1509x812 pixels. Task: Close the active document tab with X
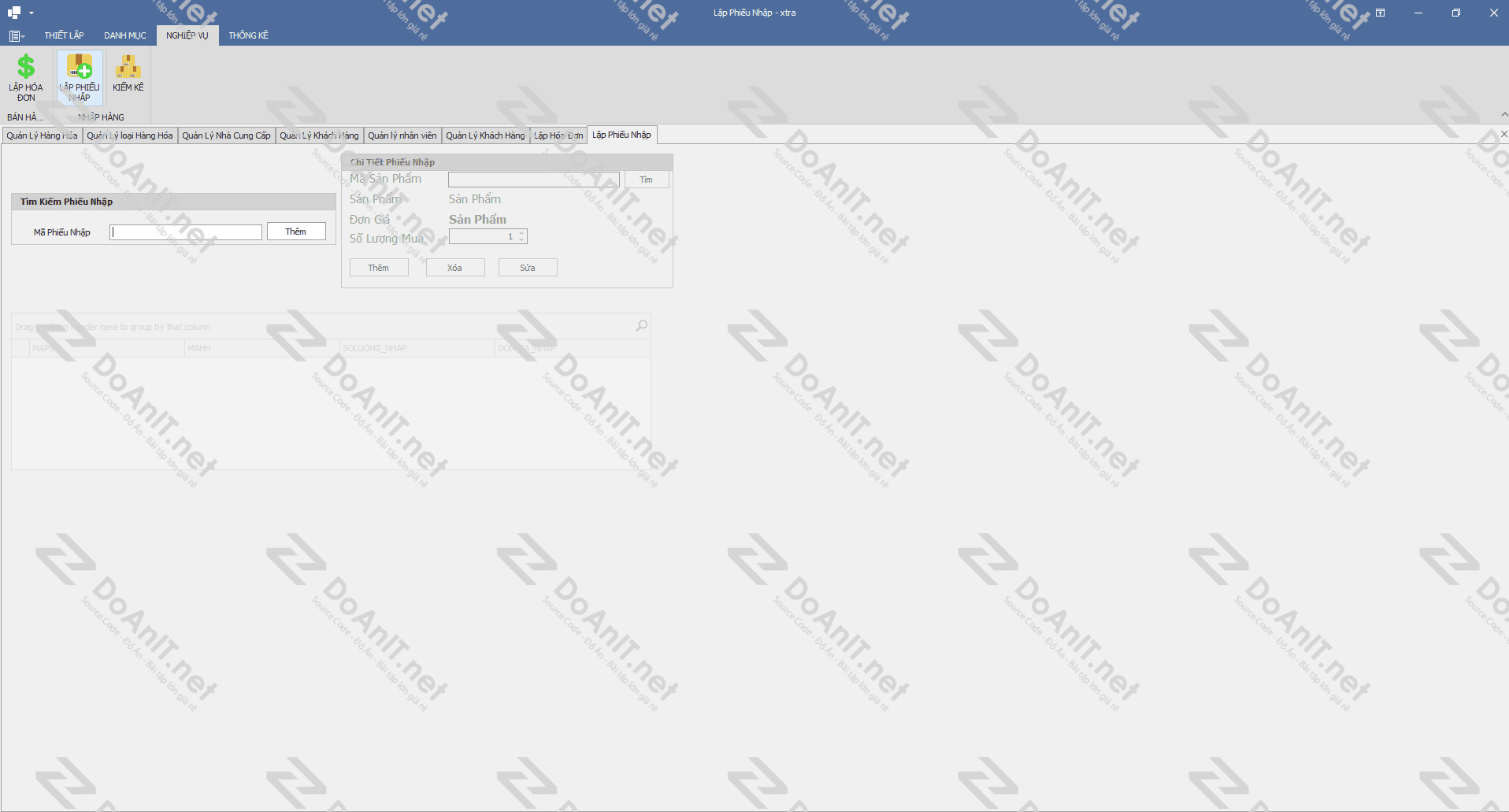click(1503, 135)
